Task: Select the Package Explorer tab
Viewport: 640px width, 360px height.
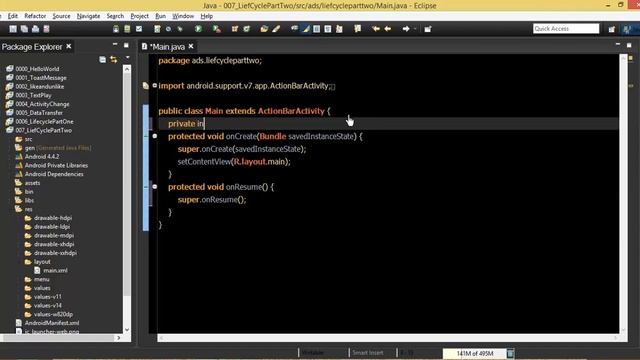Action: tap(32, 47)
